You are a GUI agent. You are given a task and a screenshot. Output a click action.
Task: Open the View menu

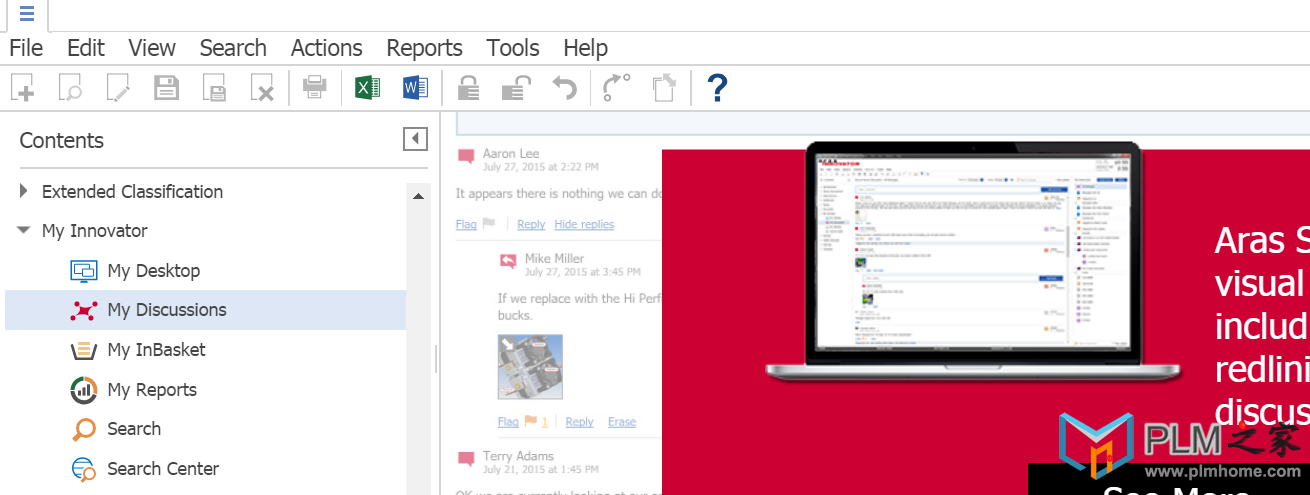[152, 48]
